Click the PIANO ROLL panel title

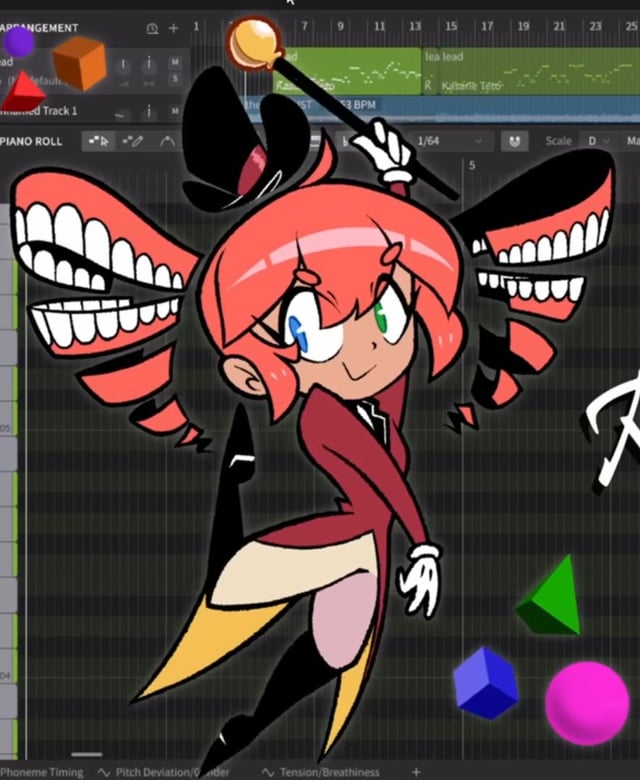pos(31,142)
